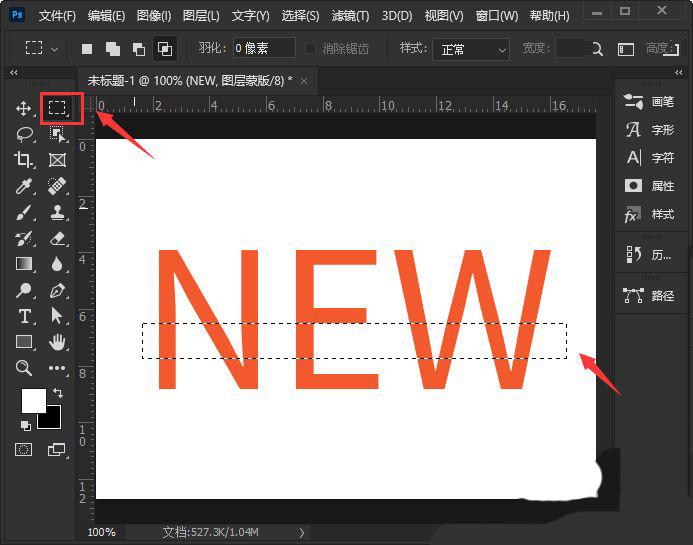
Task: Select the Lasso tool
Action: pos(25,134)
